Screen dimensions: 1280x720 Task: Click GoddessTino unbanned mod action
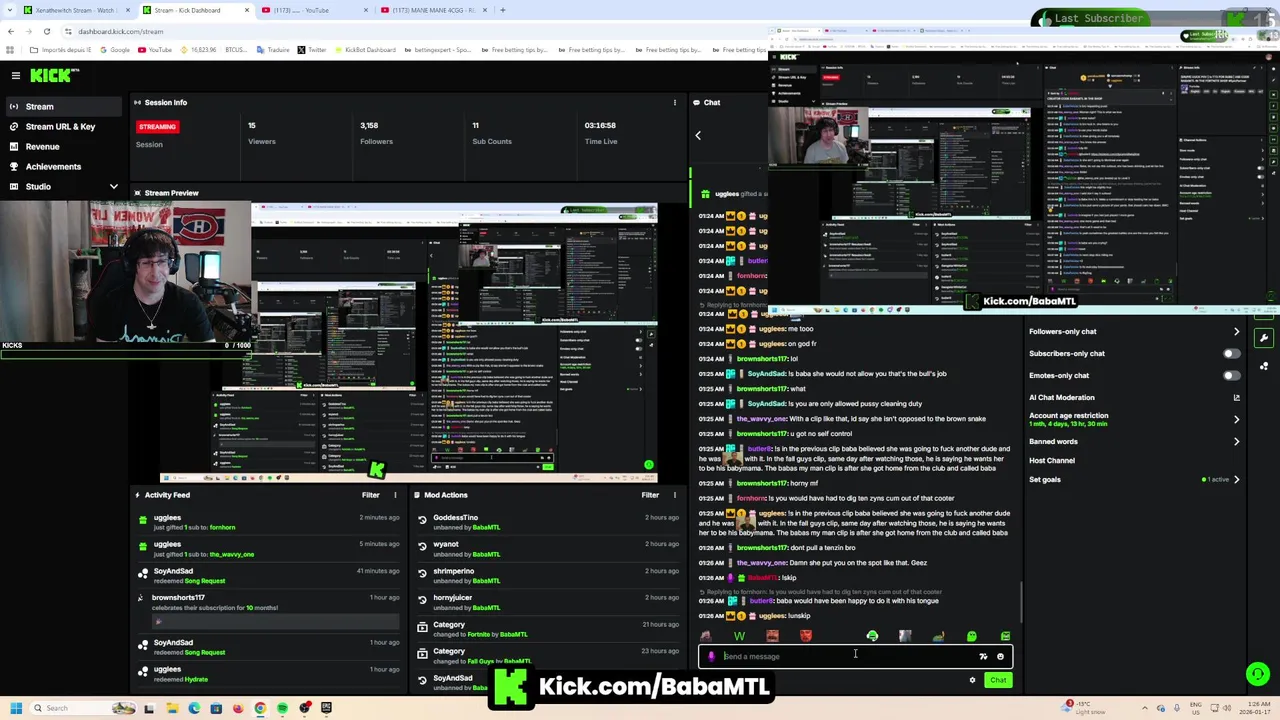pos(548,522)
